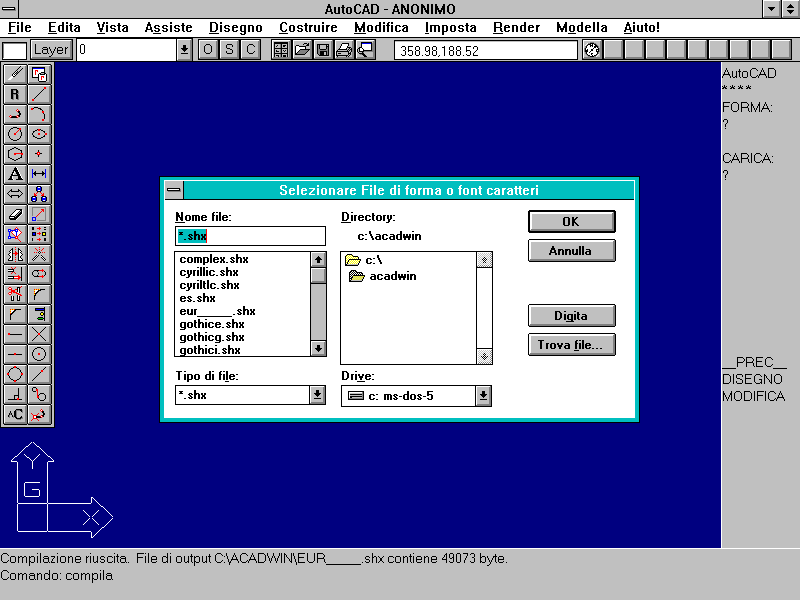
Task: Select the Mirror tool
Action: [x=15, y=254]
